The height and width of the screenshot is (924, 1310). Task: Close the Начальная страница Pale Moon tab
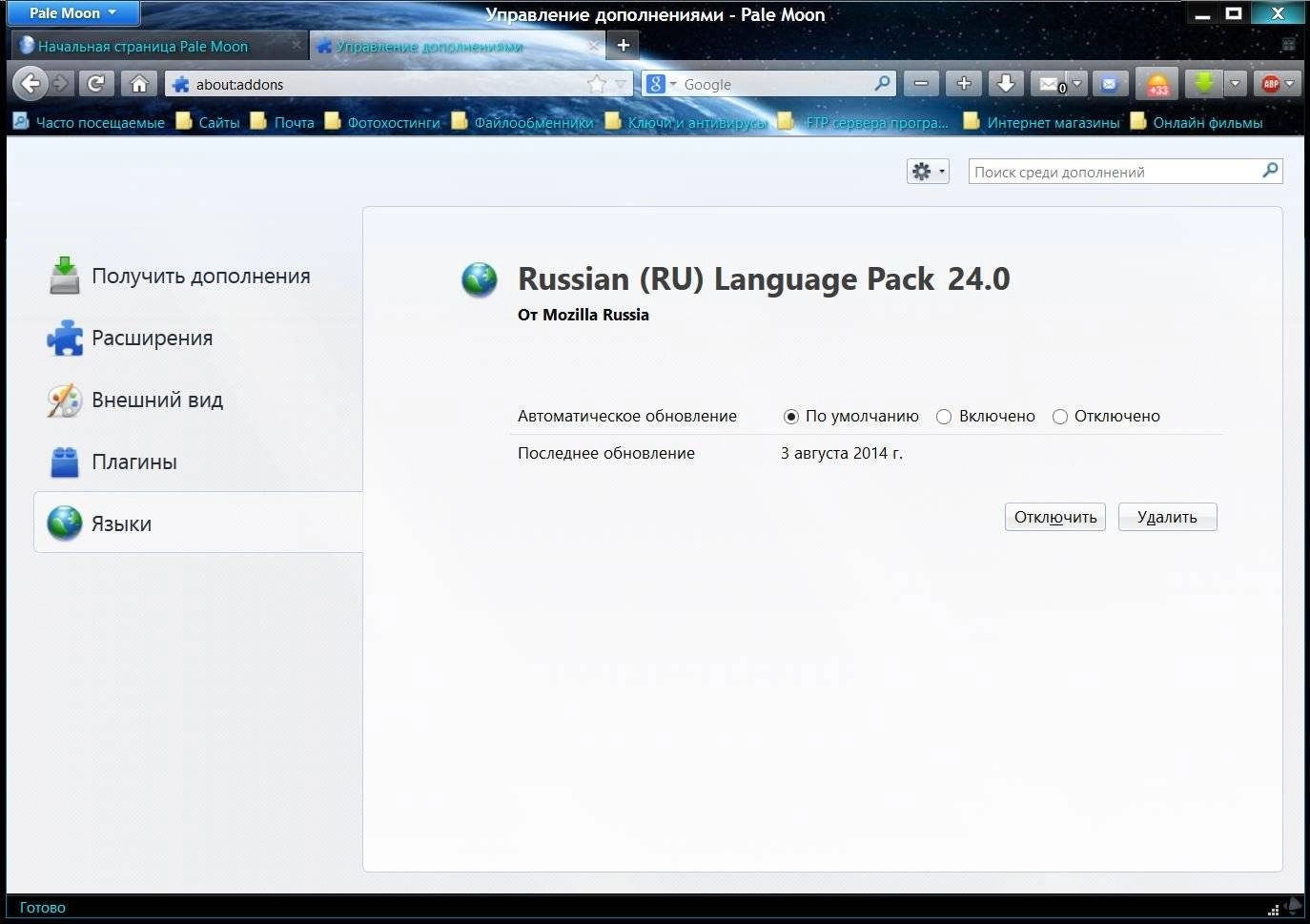coord(297,45)
